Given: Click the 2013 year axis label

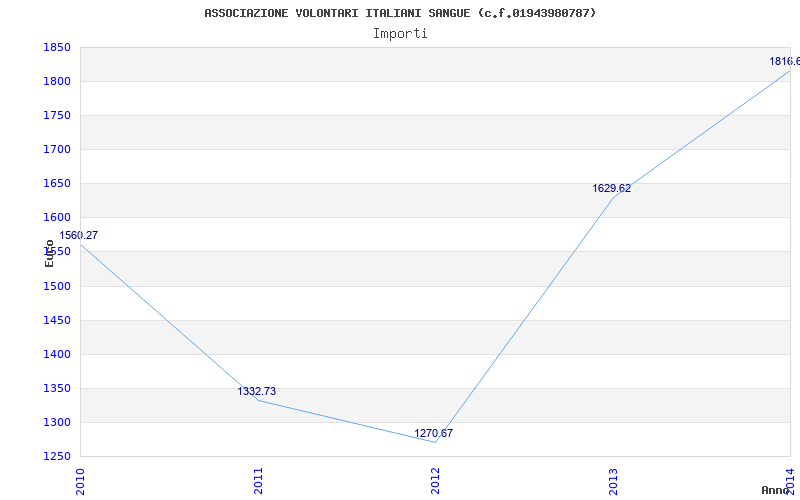Looking at the screenshot, I should pos(613,481).
